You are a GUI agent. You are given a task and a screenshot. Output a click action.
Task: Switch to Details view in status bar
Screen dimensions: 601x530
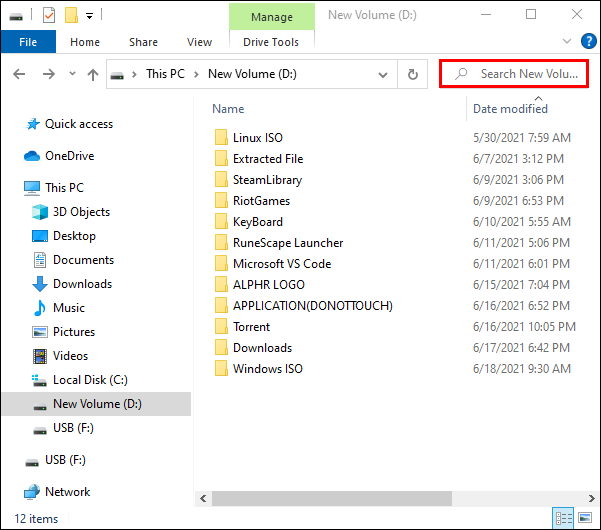click(564, 519)
